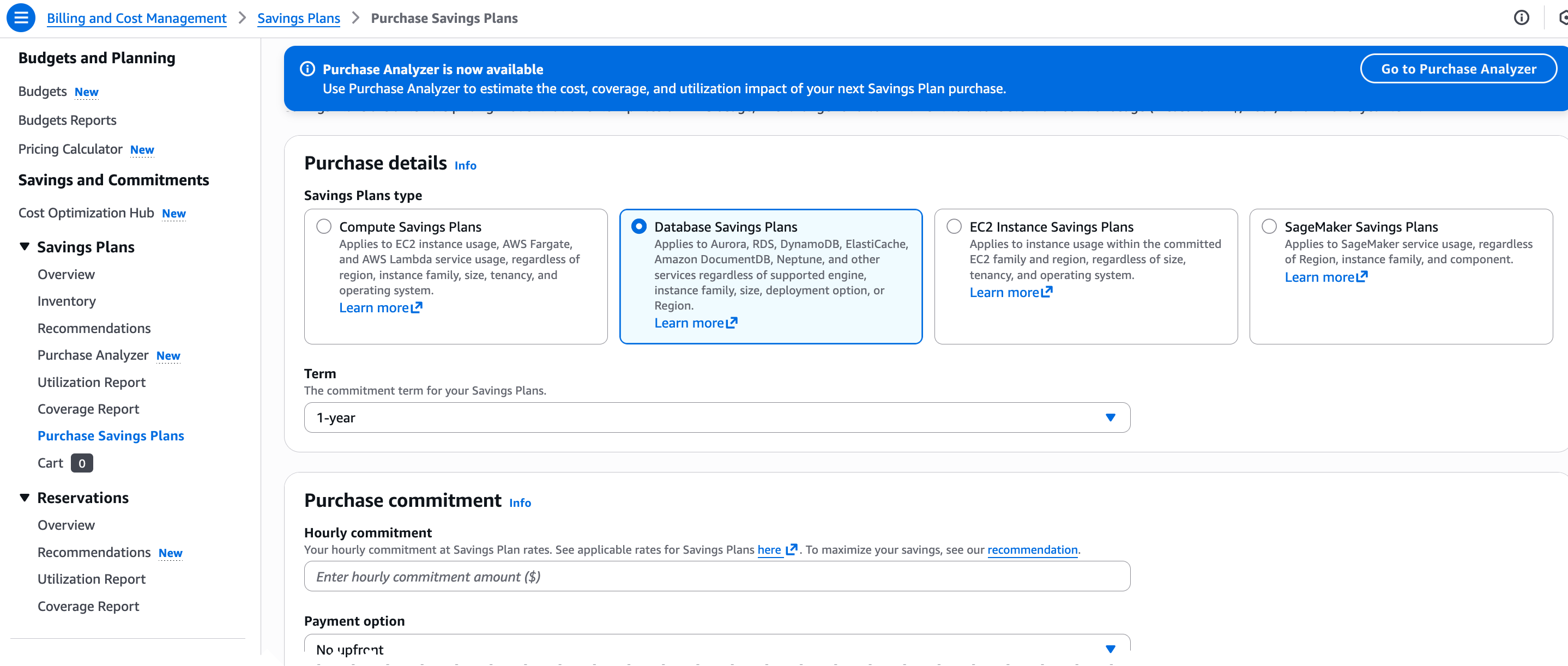The width and height of the screenshot is (1568, 666).
Task: Click the Info link next to Purchase details
Action: coord(465,165)
